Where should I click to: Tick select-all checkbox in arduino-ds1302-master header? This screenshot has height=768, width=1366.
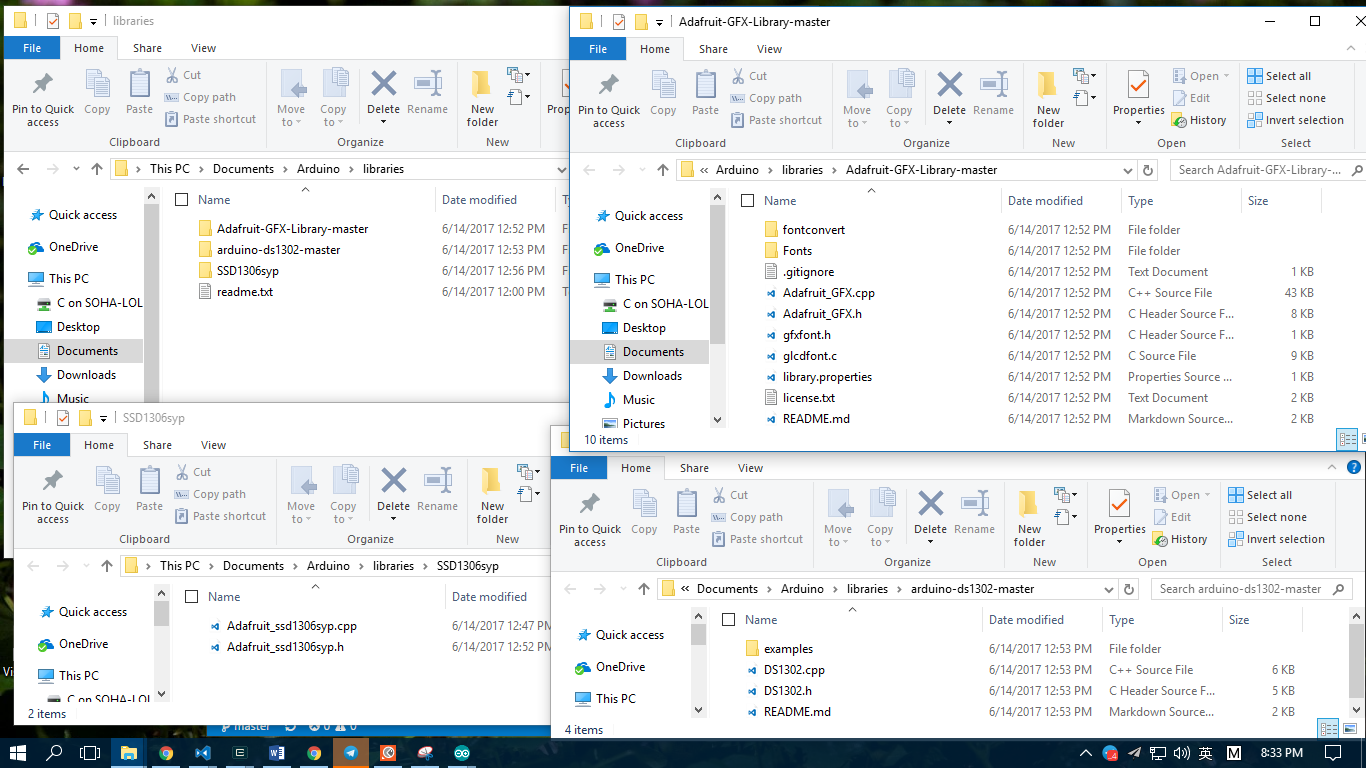(x=728, y=620)
